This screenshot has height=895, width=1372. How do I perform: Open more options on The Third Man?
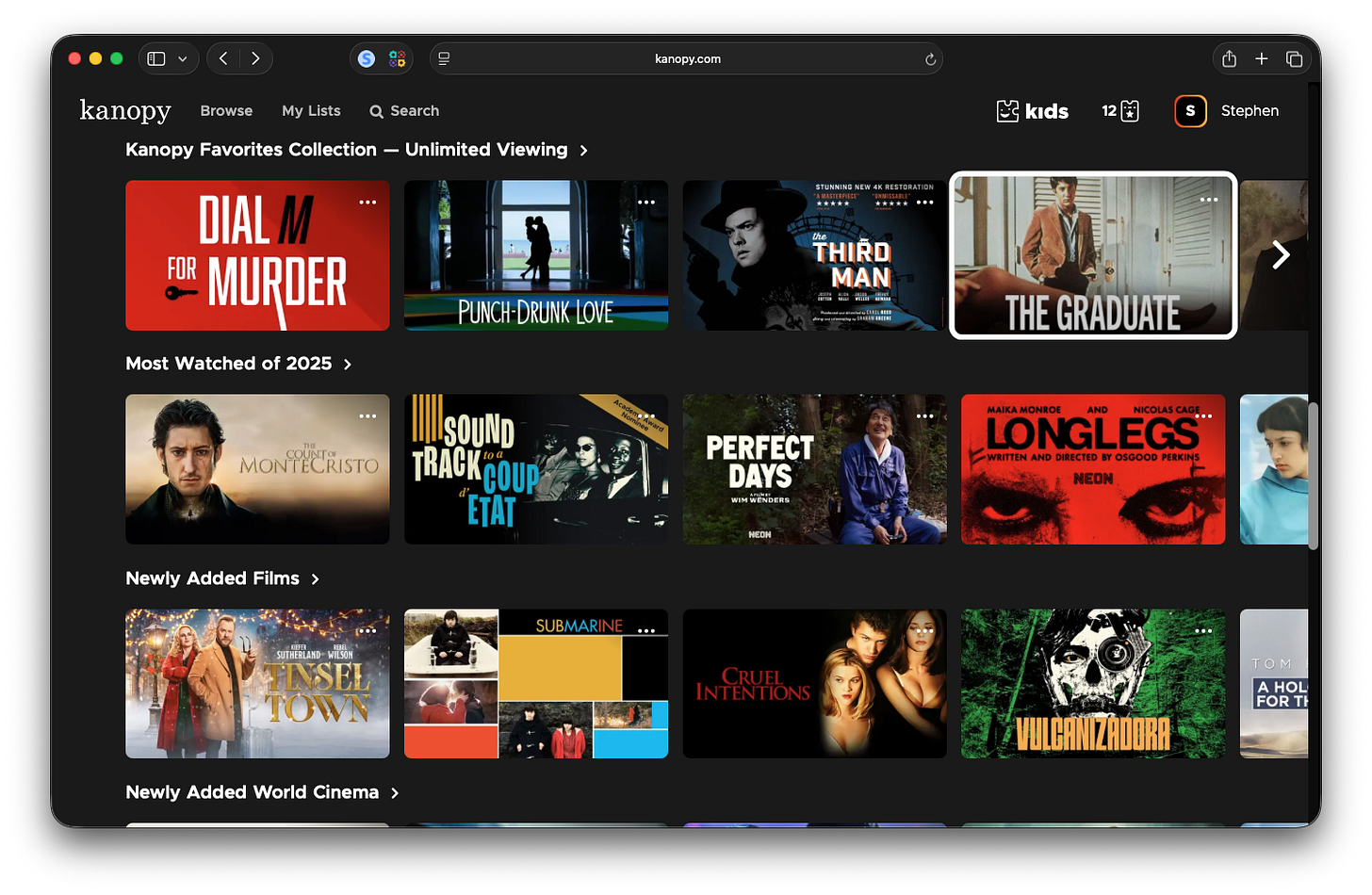(925, 202)
